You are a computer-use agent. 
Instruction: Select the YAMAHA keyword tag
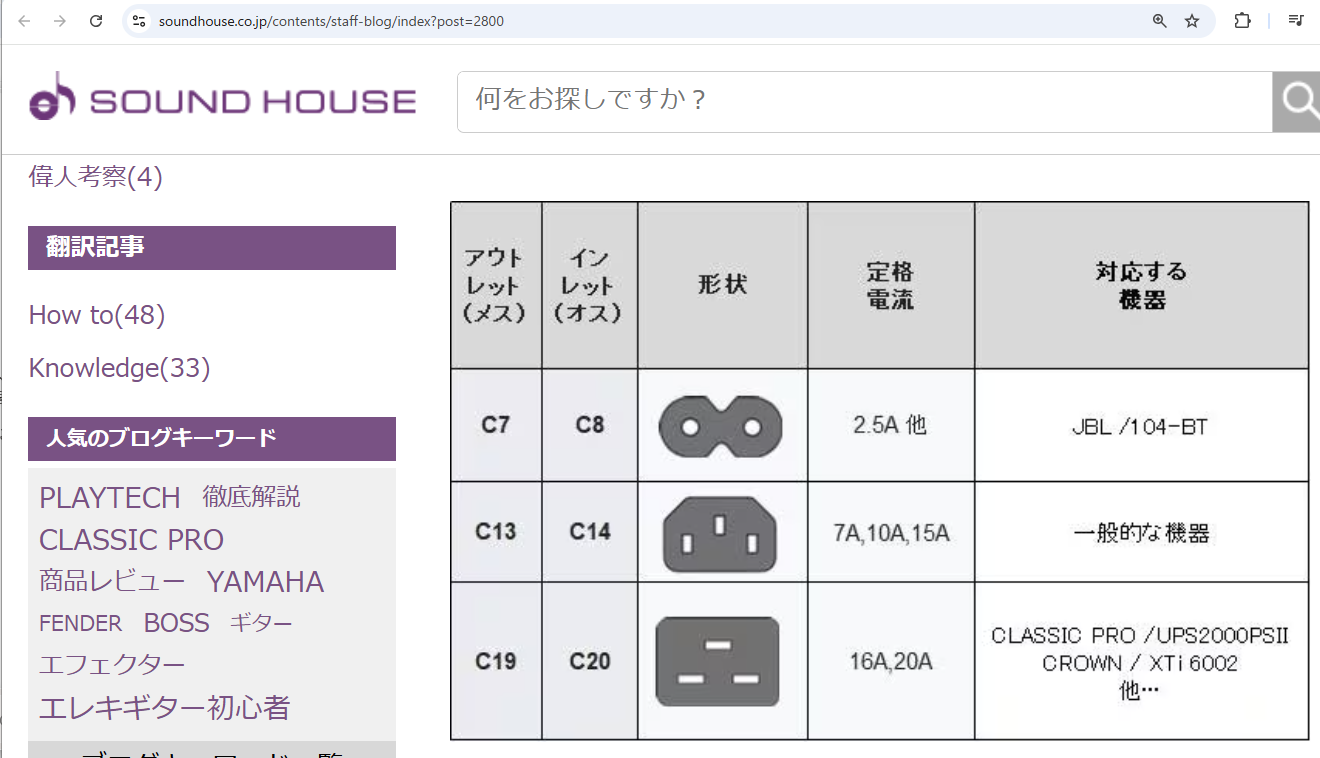click(x=265, y=582)
